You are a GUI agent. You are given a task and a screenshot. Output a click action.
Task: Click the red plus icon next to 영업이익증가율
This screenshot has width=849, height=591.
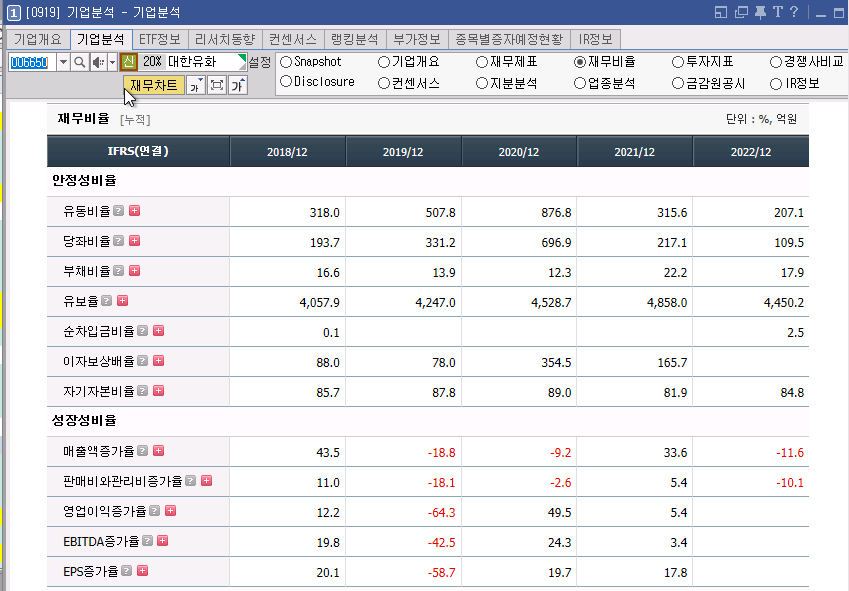(170, 510)
